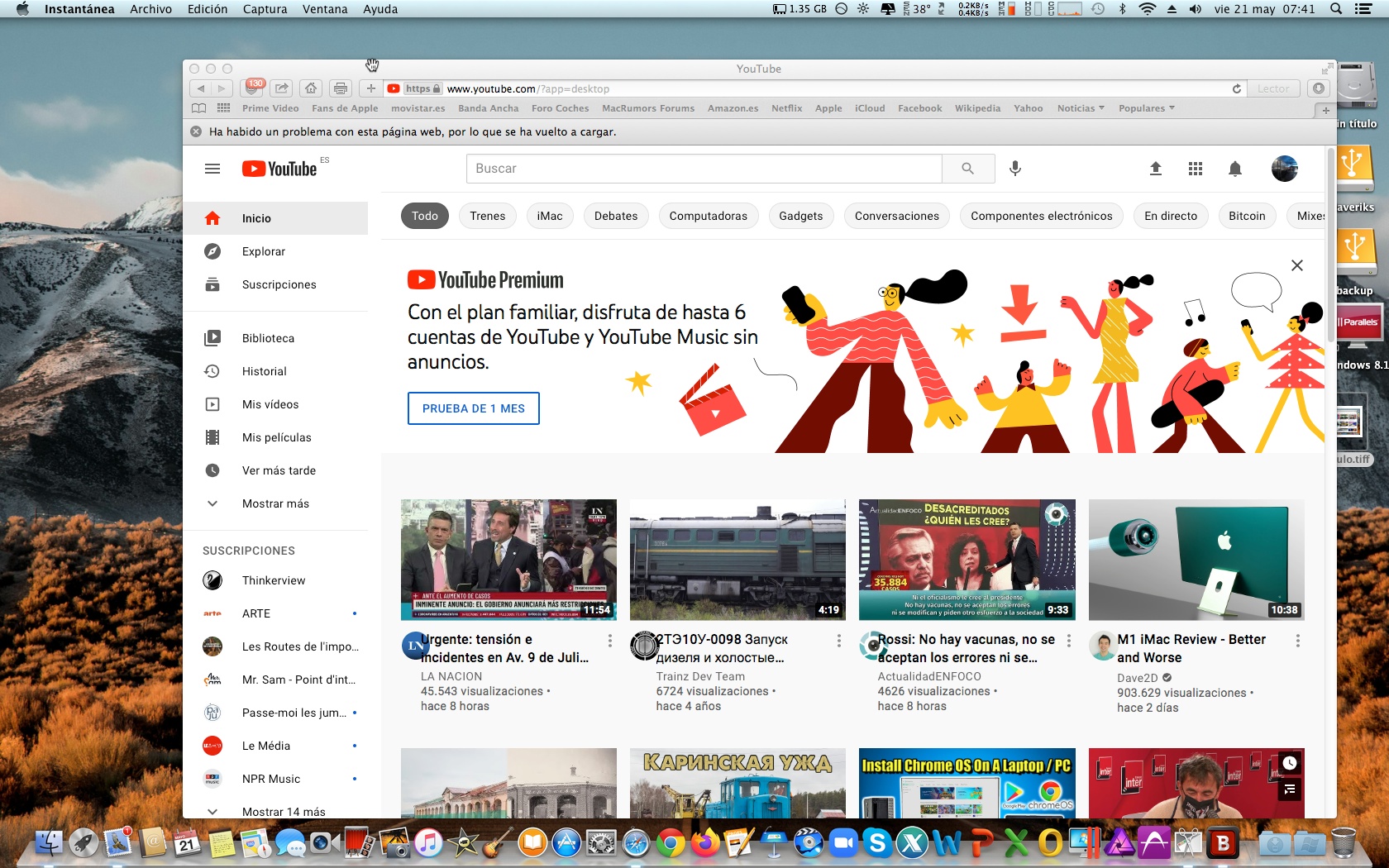Expand Mostrar 14 más subscriptions
The height and width of the screenshot is (868, 1389).
click(x=275, y=812)
